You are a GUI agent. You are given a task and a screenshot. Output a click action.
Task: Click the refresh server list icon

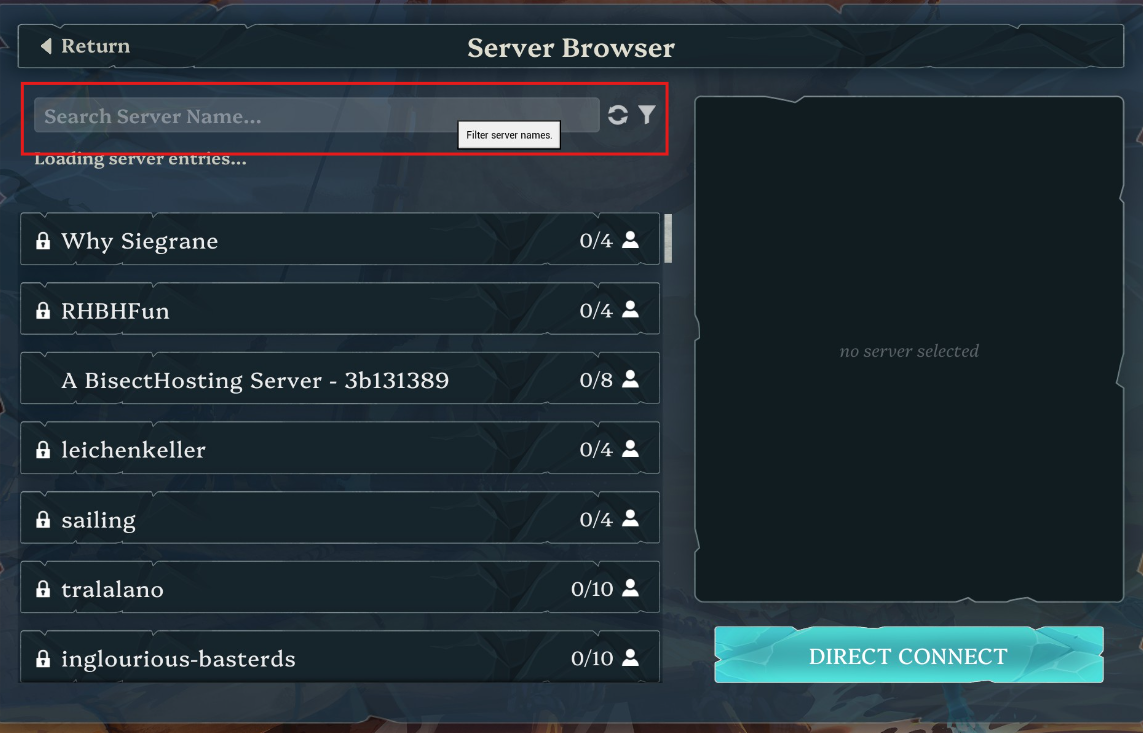click(617, 115)
